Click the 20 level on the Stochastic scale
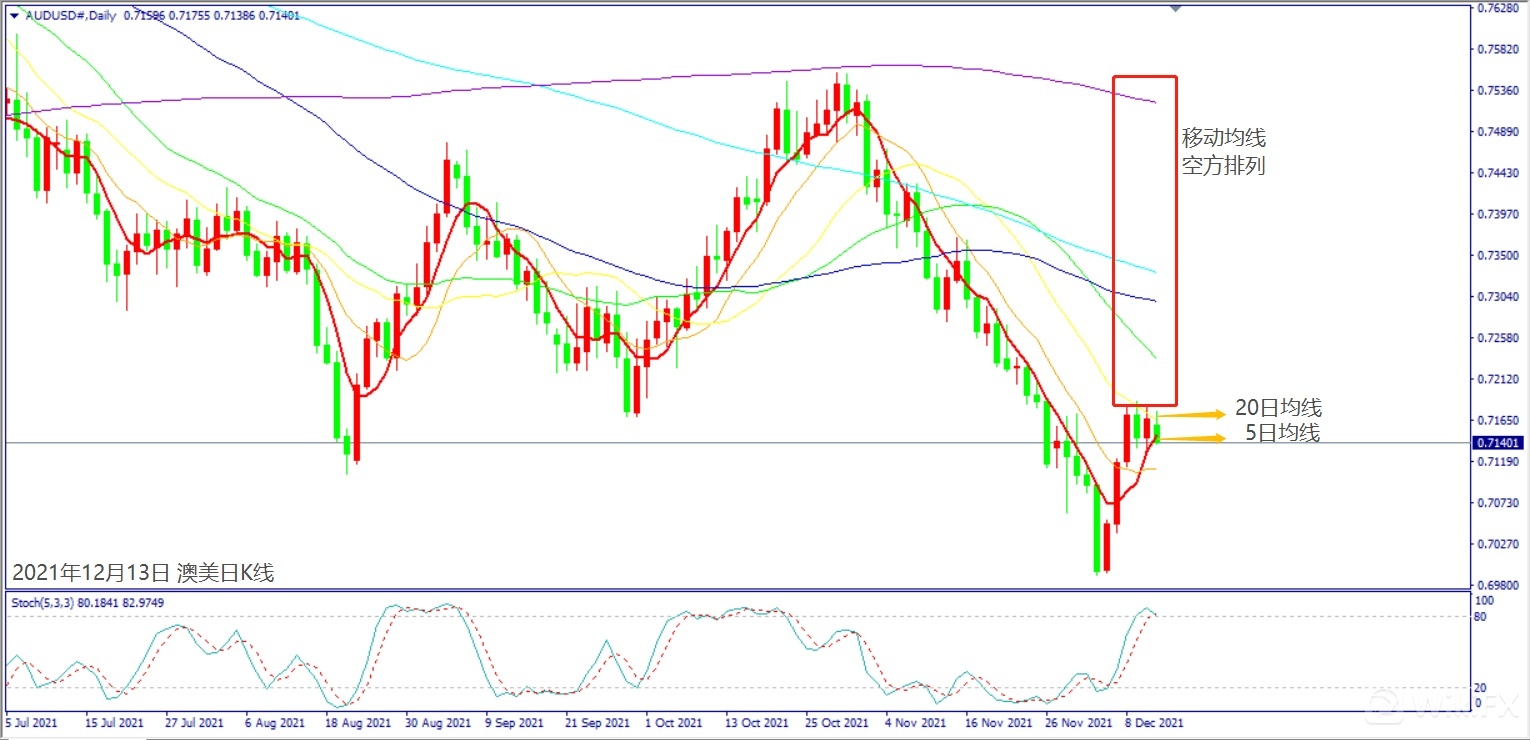Screen dimensions: 1530x740 pos(1486,687)
